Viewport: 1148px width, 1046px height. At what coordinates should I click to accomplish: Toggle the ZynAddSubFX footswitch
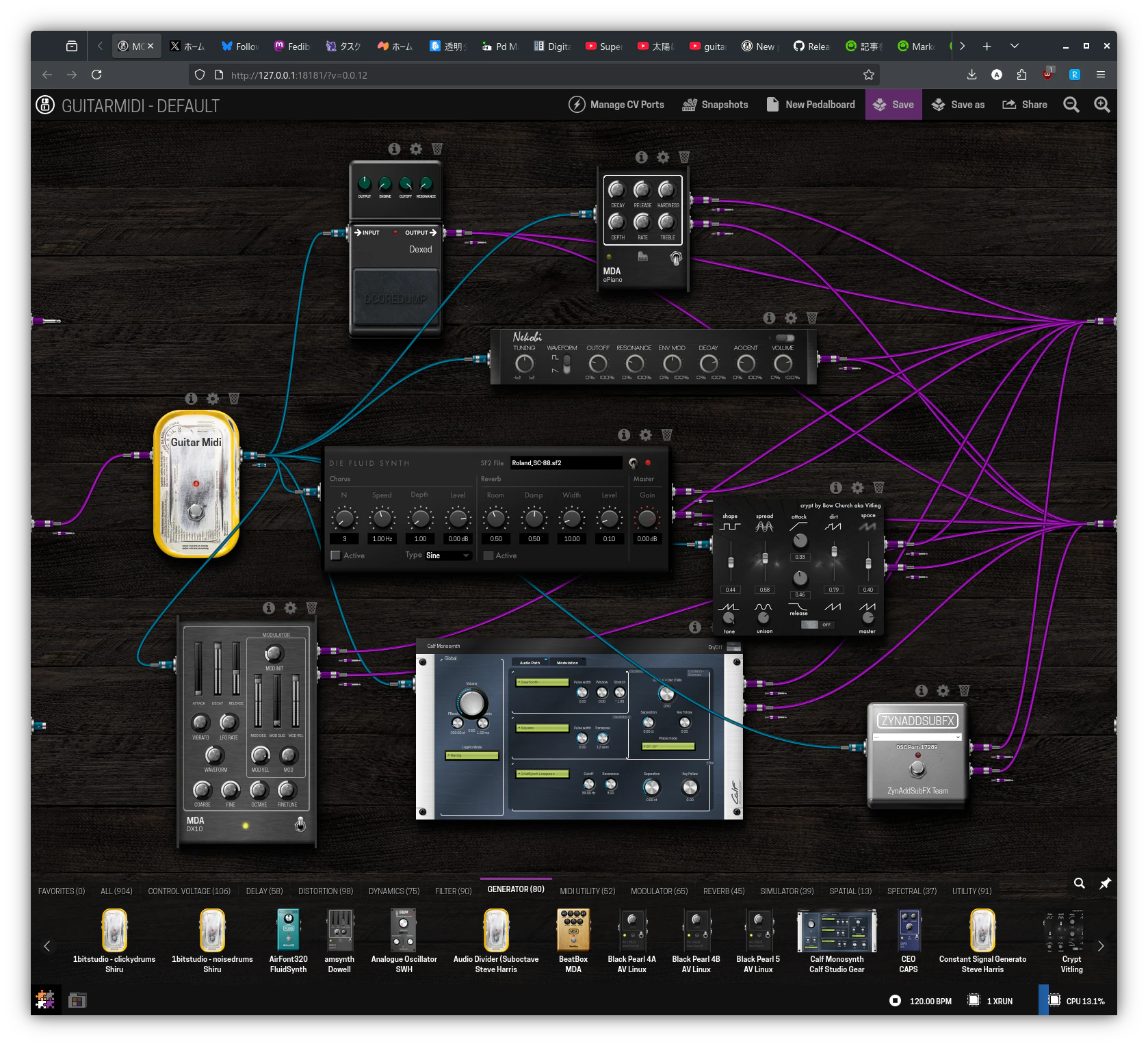point(917,769)
